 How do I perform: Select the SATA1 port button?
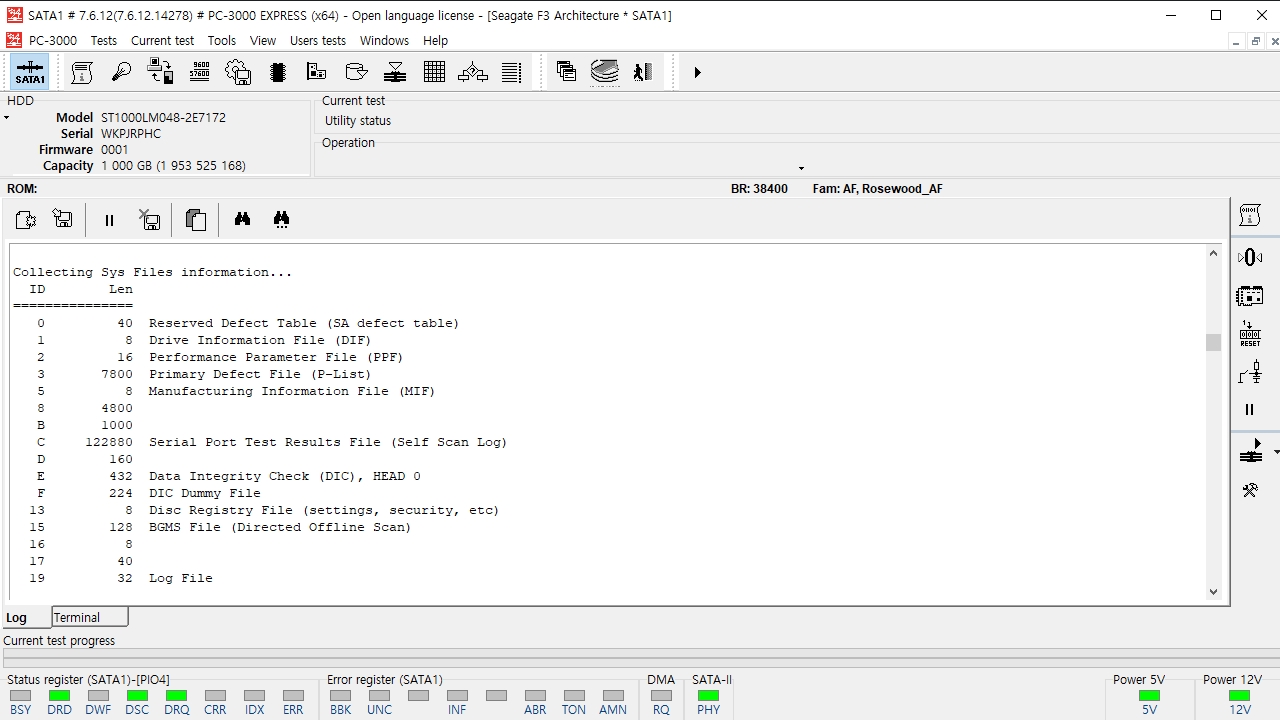[30, 72]
